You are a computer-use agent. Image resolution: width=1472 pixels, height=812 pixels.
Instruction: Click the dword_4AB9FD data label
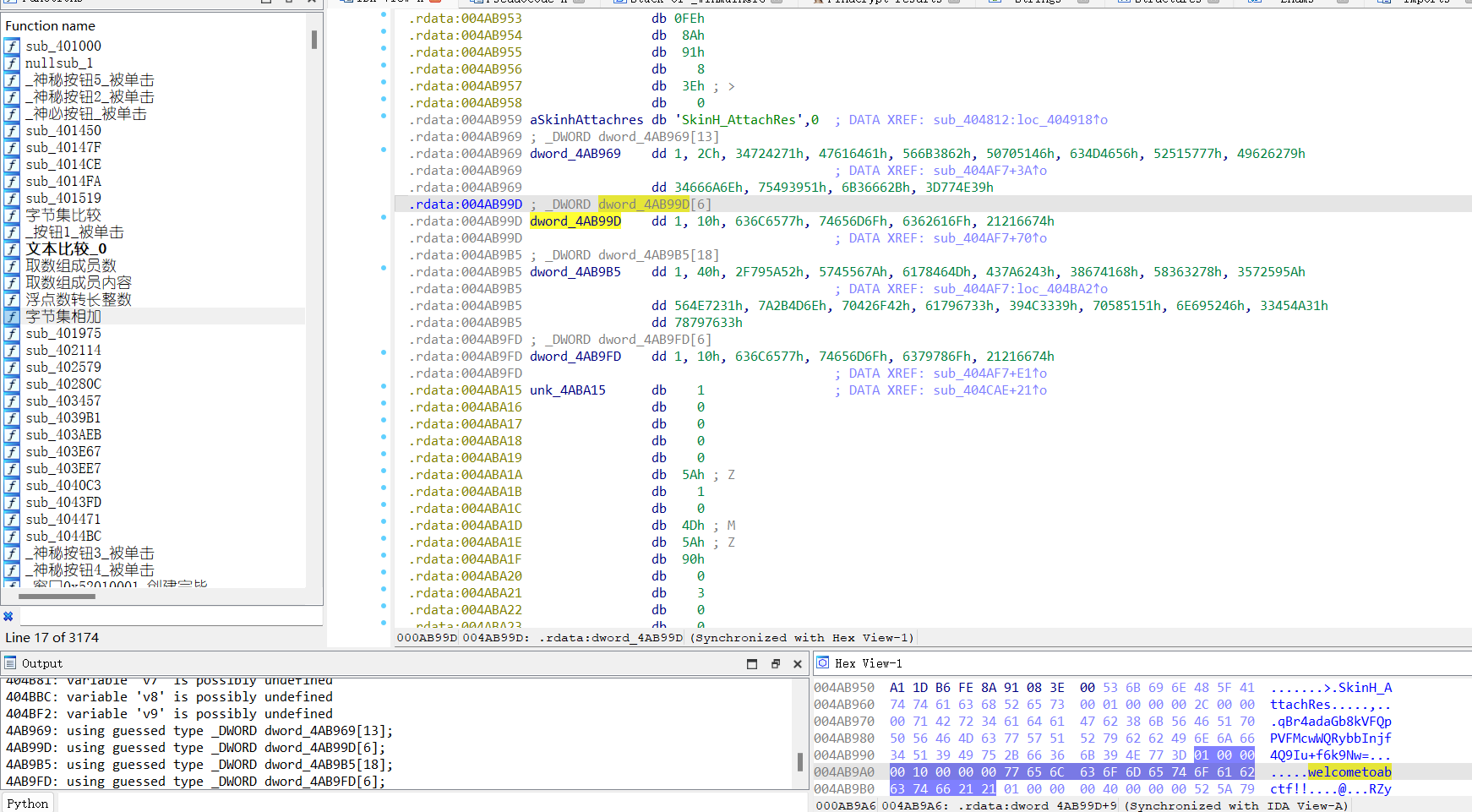(x=575, y=357)
